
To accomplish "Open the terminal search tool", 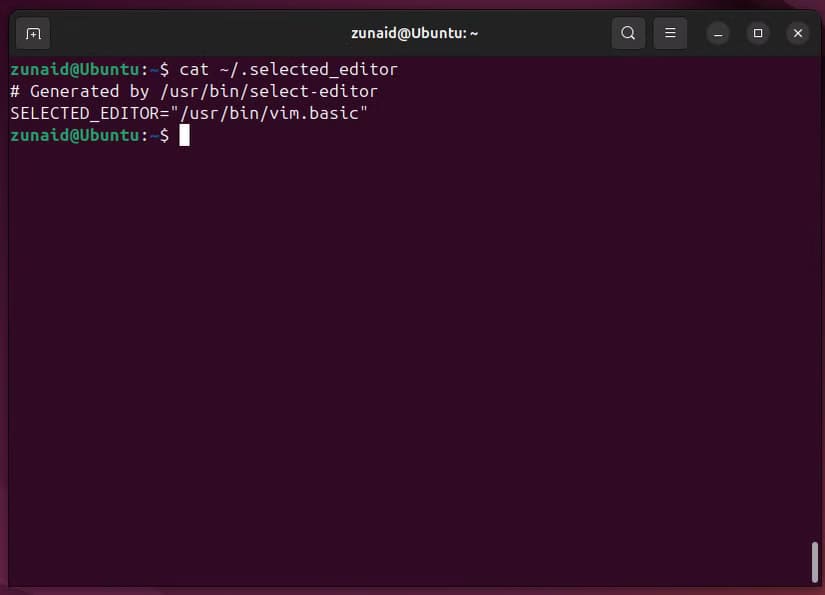I will coord(628,33).
